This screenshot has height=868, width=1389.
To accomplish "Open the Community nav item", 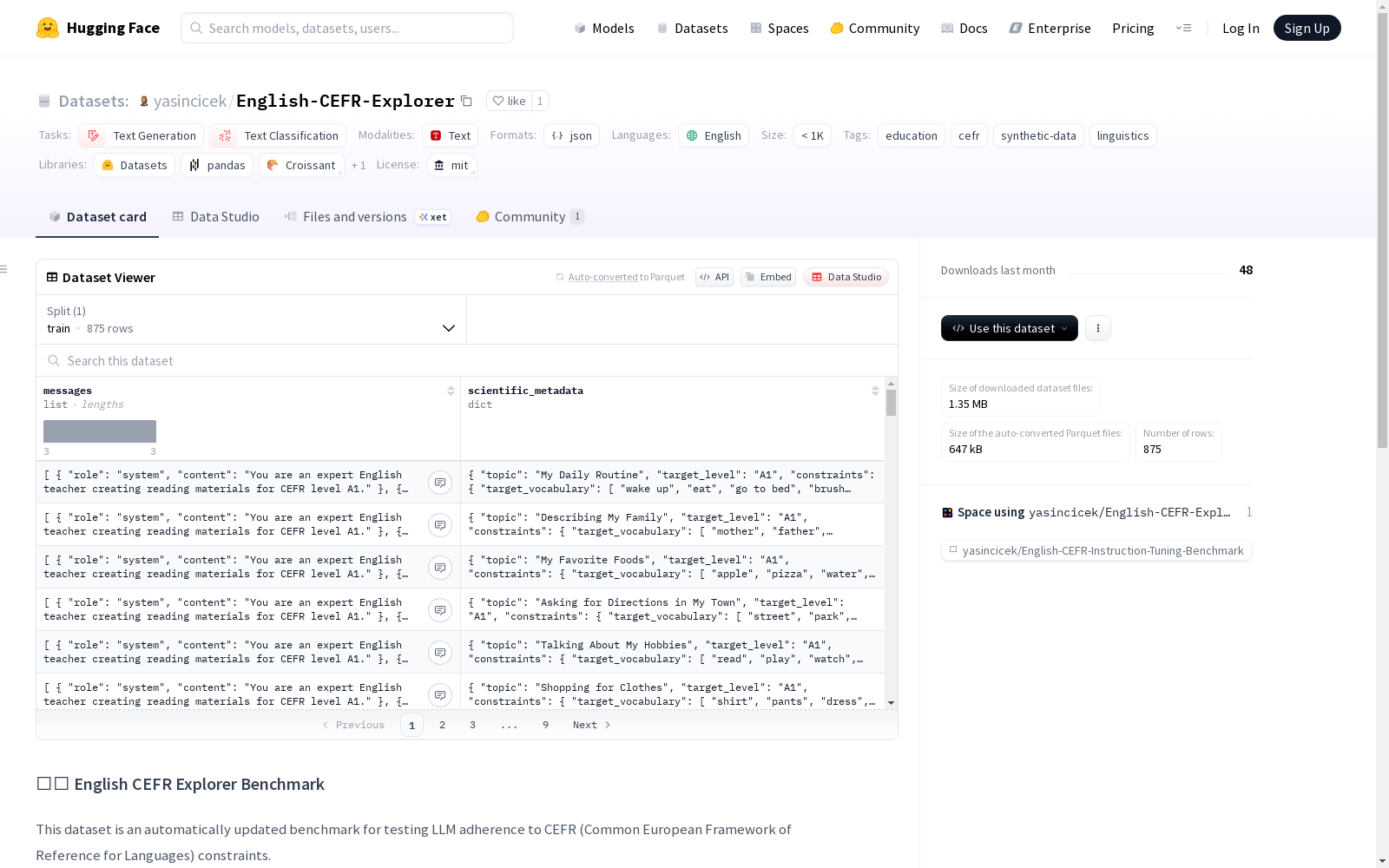I will (875, 28).
